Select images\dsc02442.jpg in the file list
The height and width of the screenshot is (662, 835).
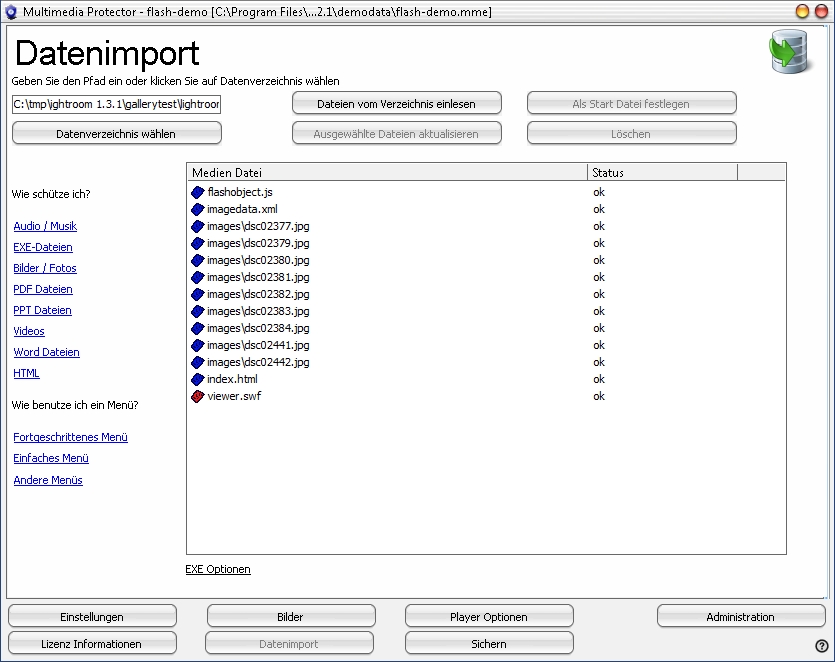point(258,362)
